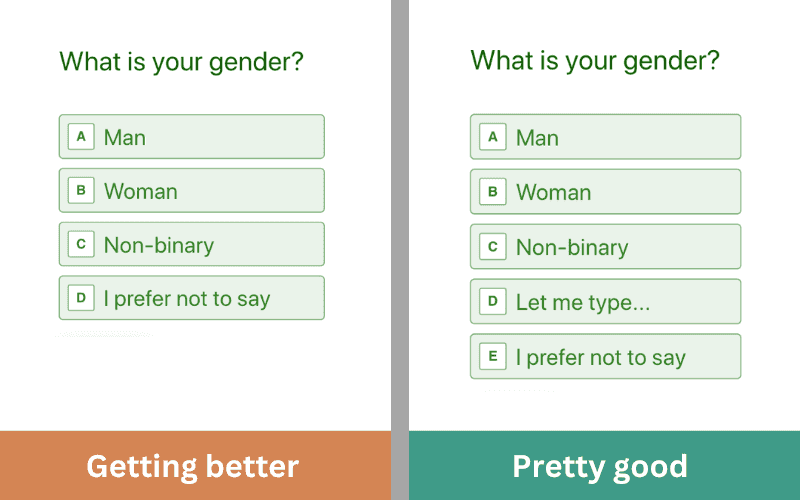Click the 'Getting better' orange banner
Viewport: 800px width, 500px height.
195,466
